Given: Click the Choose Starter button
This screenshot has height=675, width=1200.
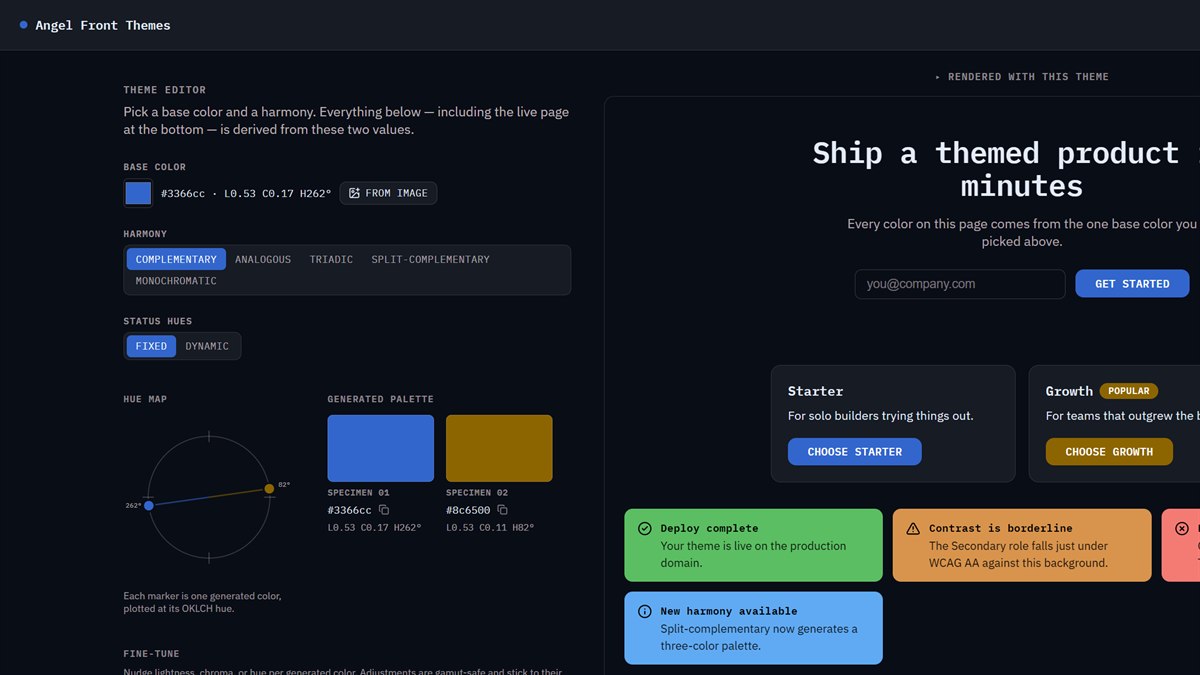Looking at the screenshot, I should (x=855, y=452).
